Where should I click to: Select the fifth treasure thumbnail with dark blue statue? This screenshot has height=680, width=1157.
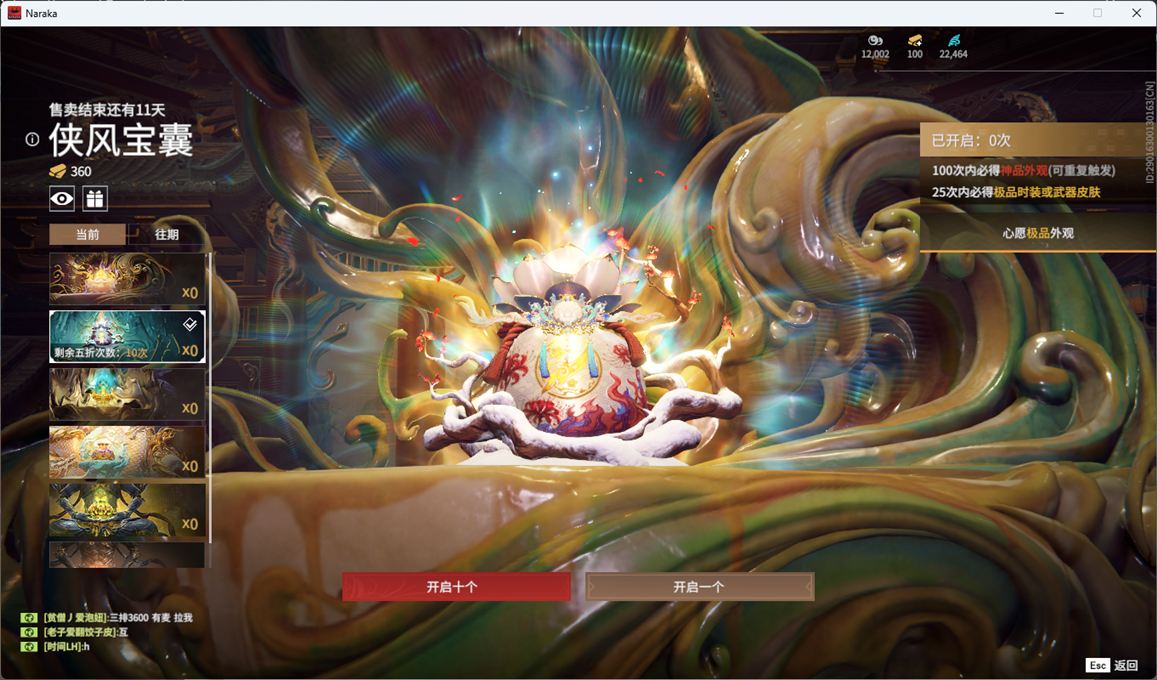coord(127,510)
